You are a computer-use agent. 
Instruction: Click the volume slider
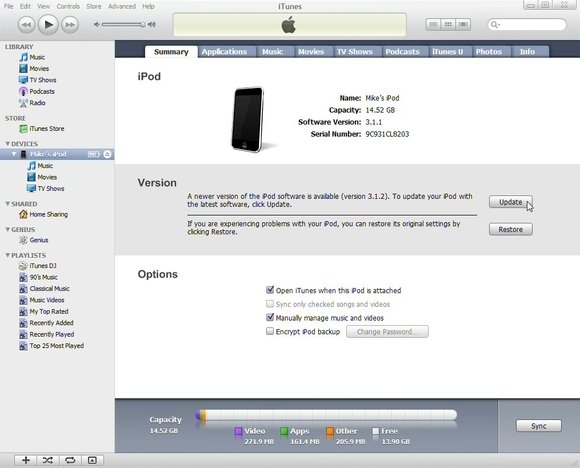click(123, 24)
